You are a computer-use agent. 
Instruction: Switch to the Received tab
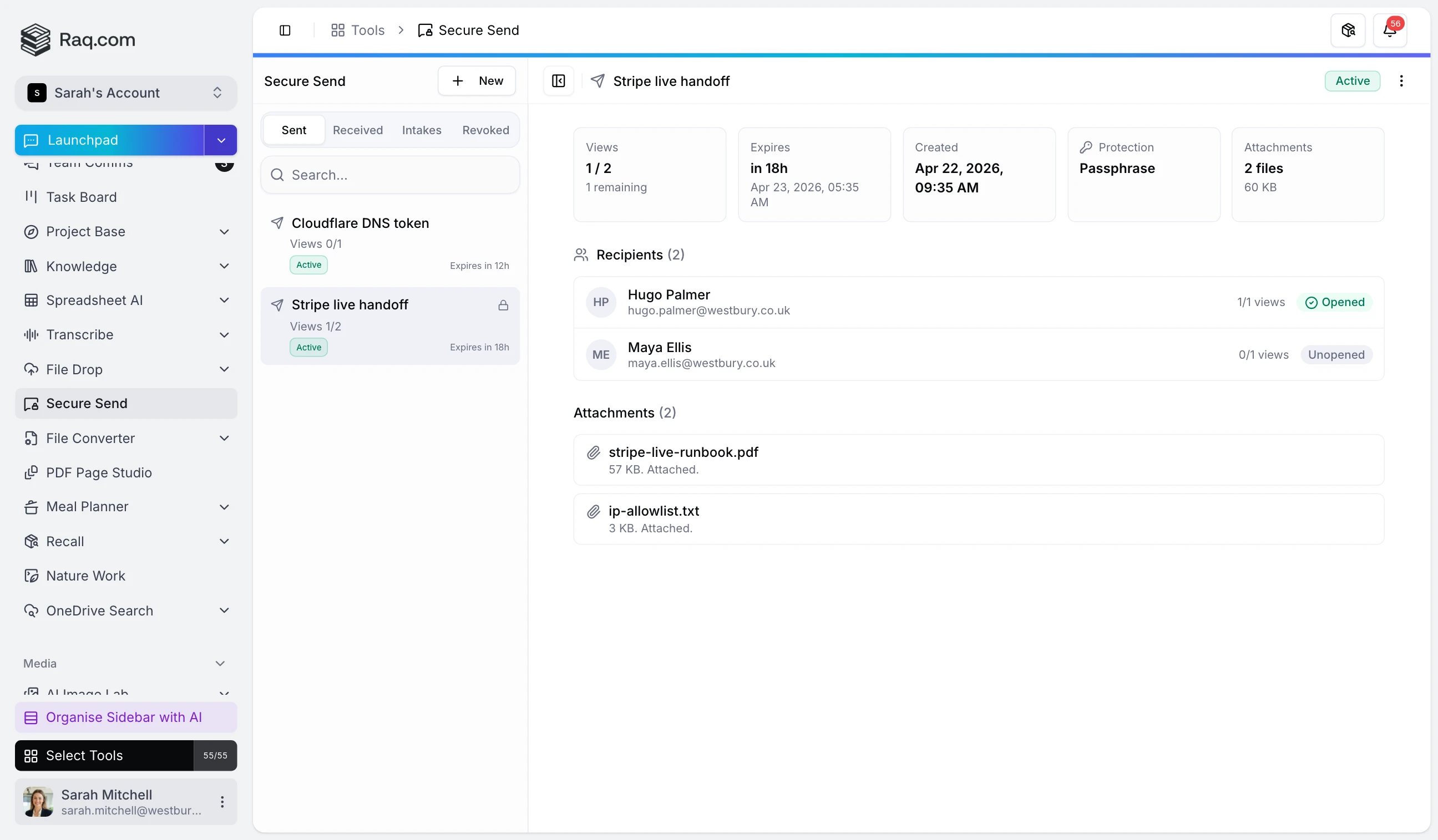click(x=358, y=130)
